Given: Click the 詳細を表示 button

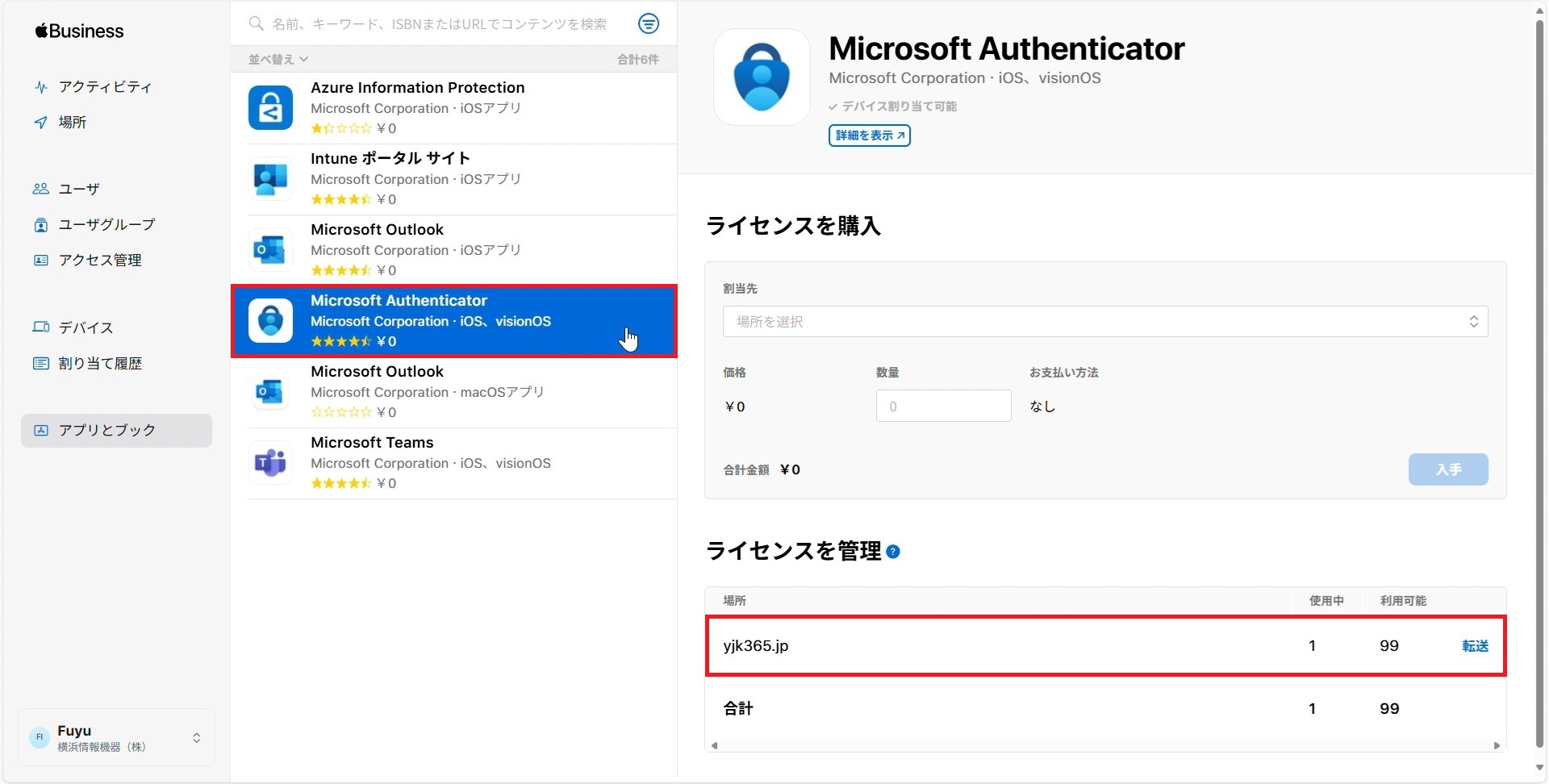Looking at the screenshot, I should pos(869,136).
